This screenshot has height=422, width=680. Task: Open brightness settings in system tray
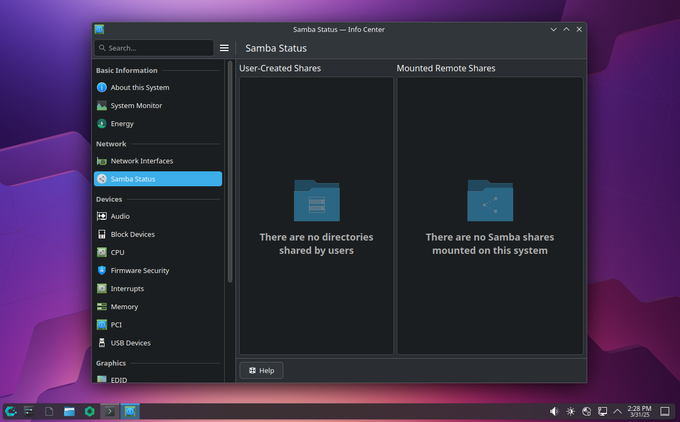point(570,411)
